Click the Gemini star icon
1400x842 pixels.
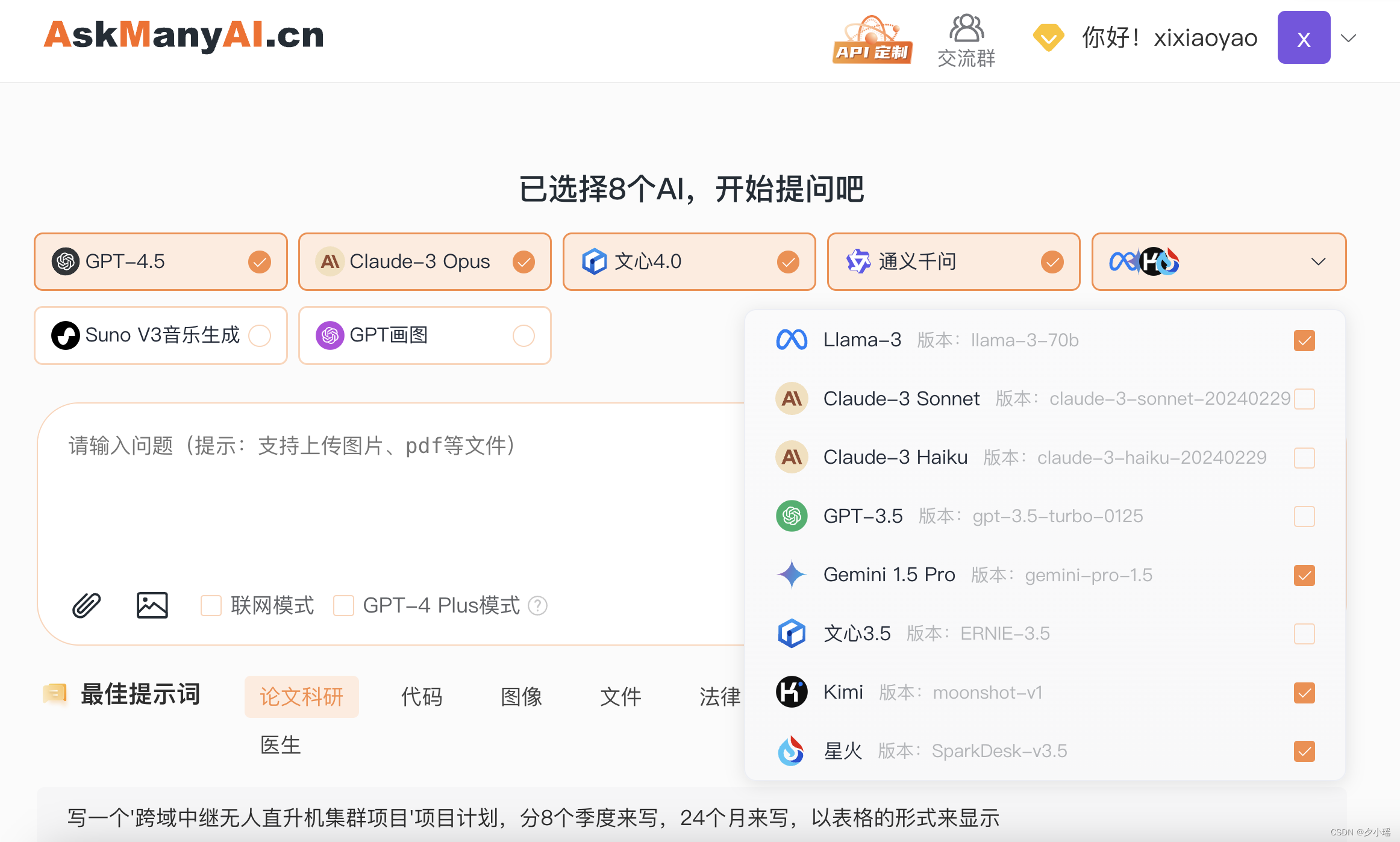(792, 575)
